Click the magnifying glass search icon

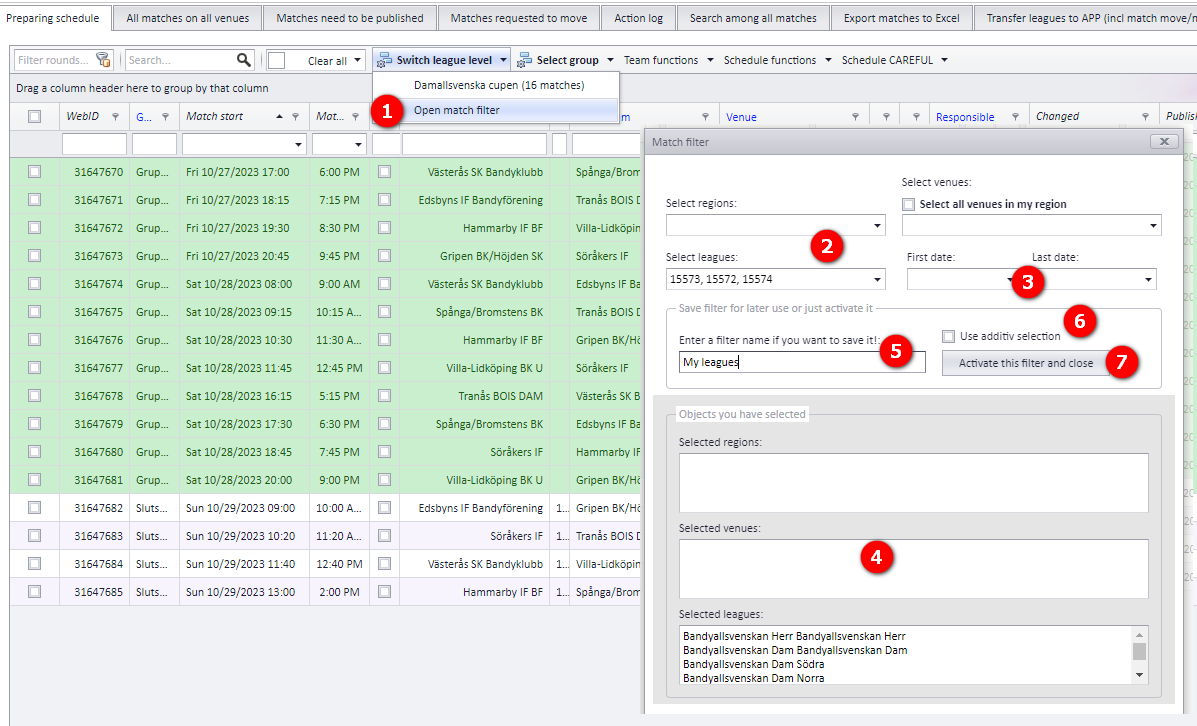pyautogui.click(x=244, y=60)
